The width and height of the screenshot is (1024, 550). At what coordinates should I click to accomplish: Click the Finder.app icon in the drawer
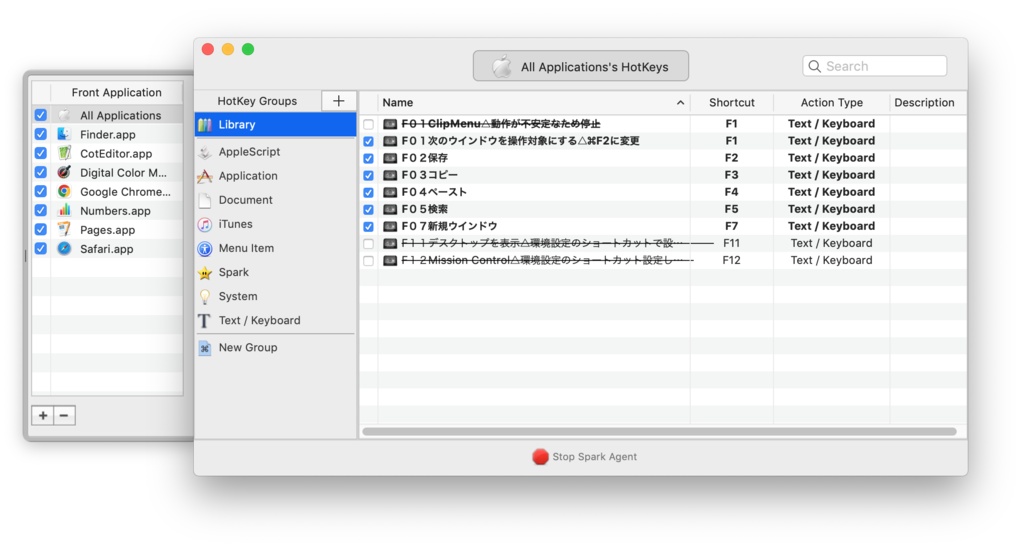coord(64,135)
